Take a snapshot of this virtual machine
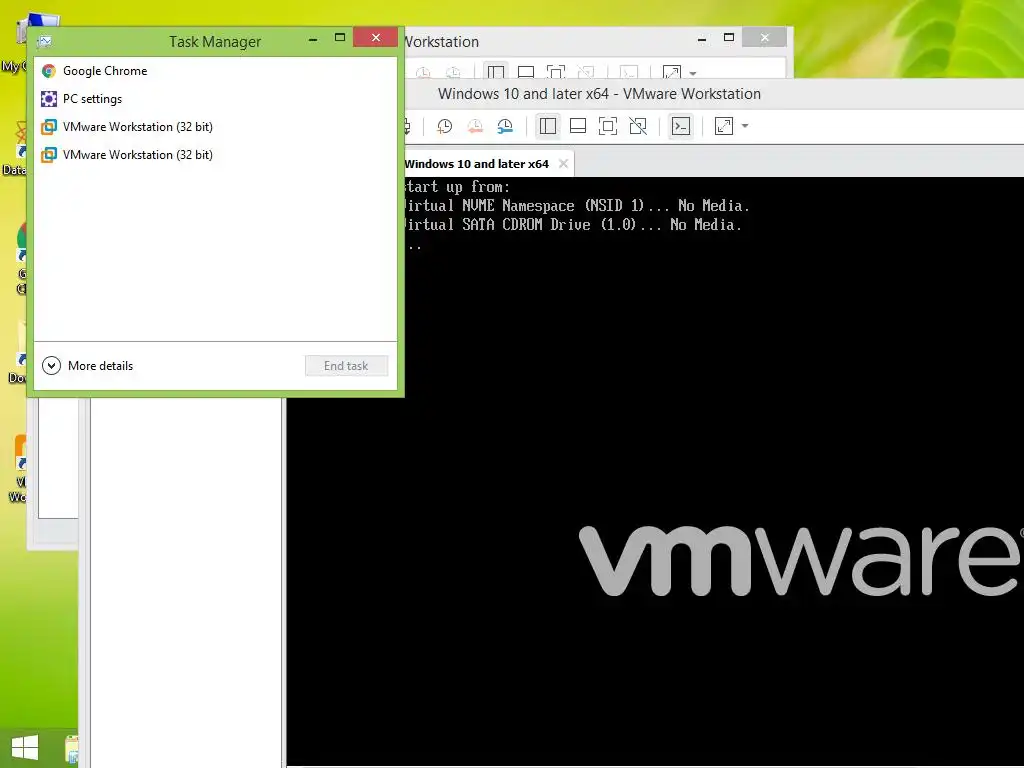Viewport: 1024px width, 768px height. pyautogui.click(x=445, y=126)
